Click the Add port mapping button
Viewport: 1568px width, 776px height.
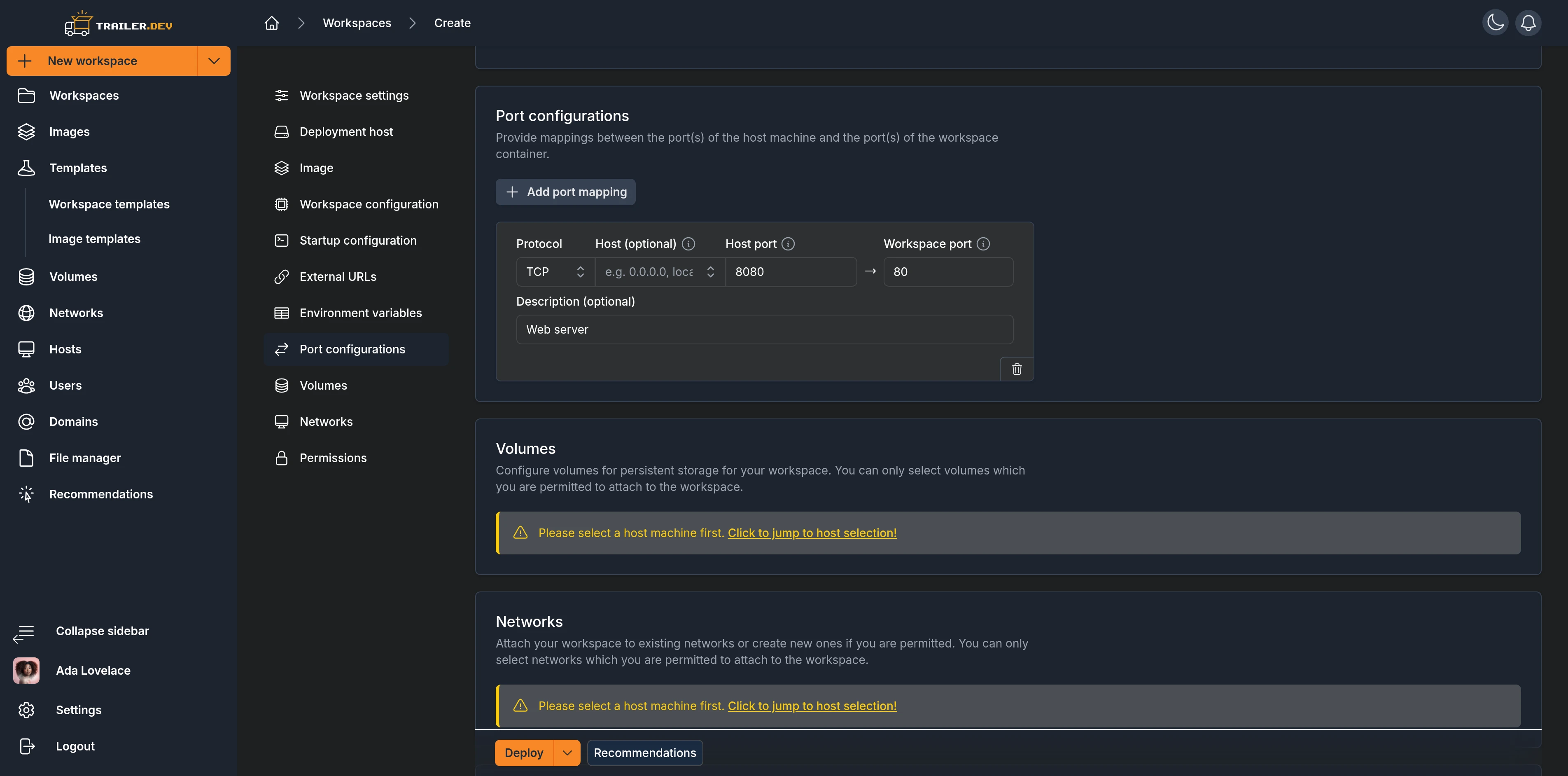[x=565, y=192]
